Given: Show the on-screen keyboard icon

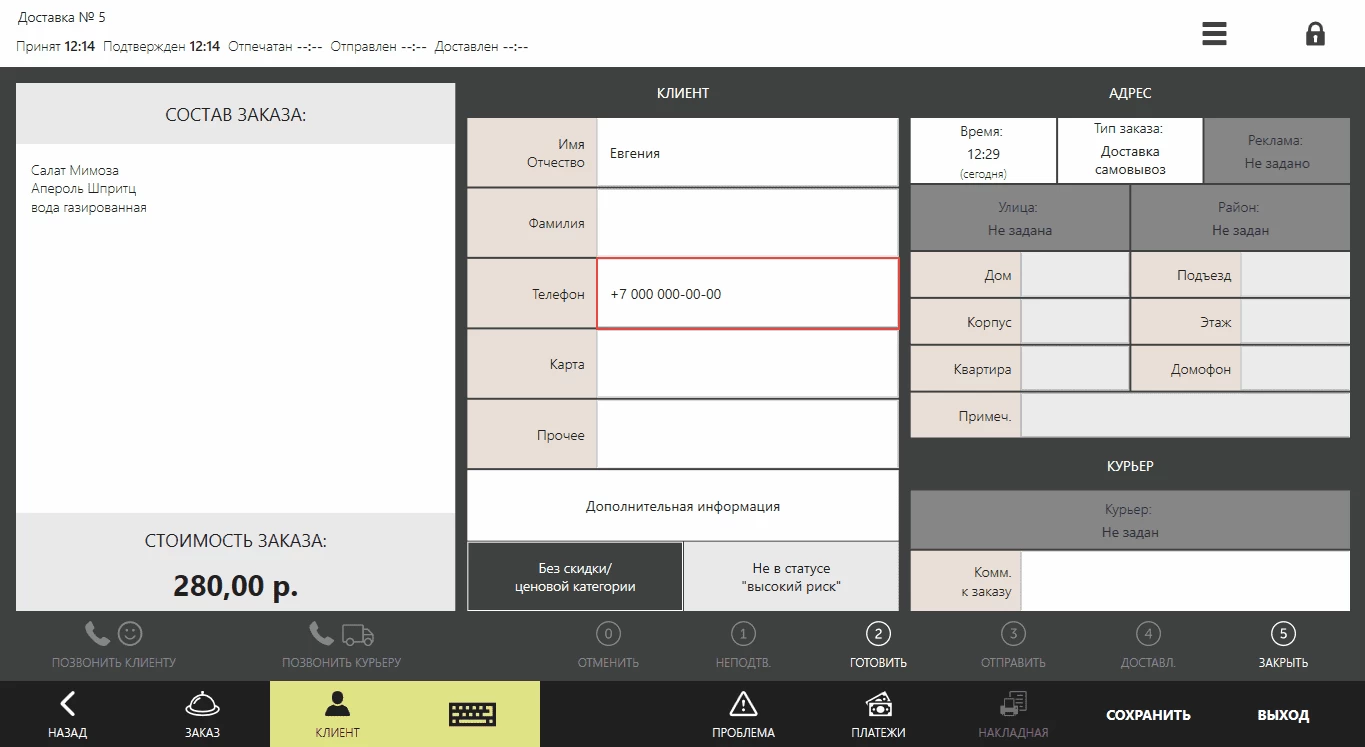Looking at the screenshot, I should pos(472,714).
